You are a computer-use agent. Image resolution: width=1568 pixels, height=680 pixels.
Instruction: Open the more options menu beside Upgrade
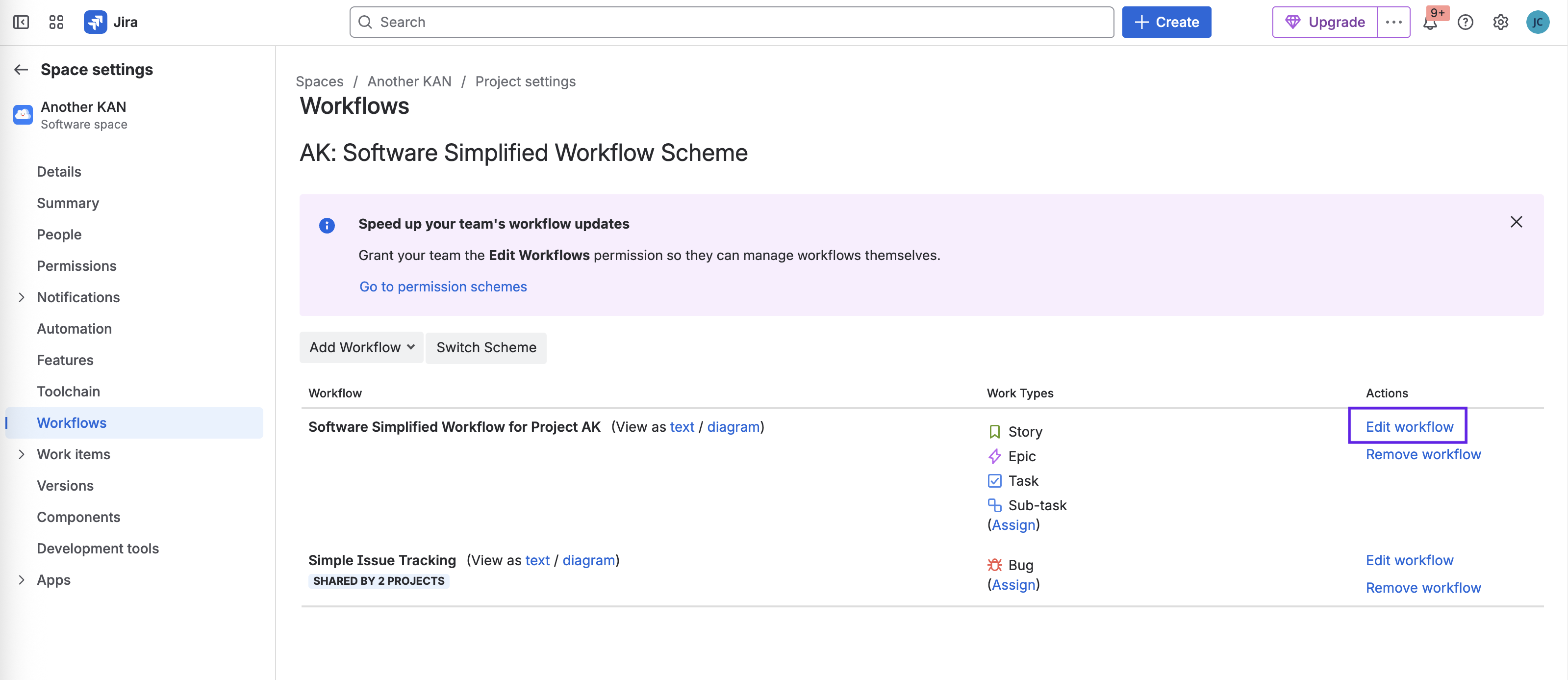coord(1393,23)
